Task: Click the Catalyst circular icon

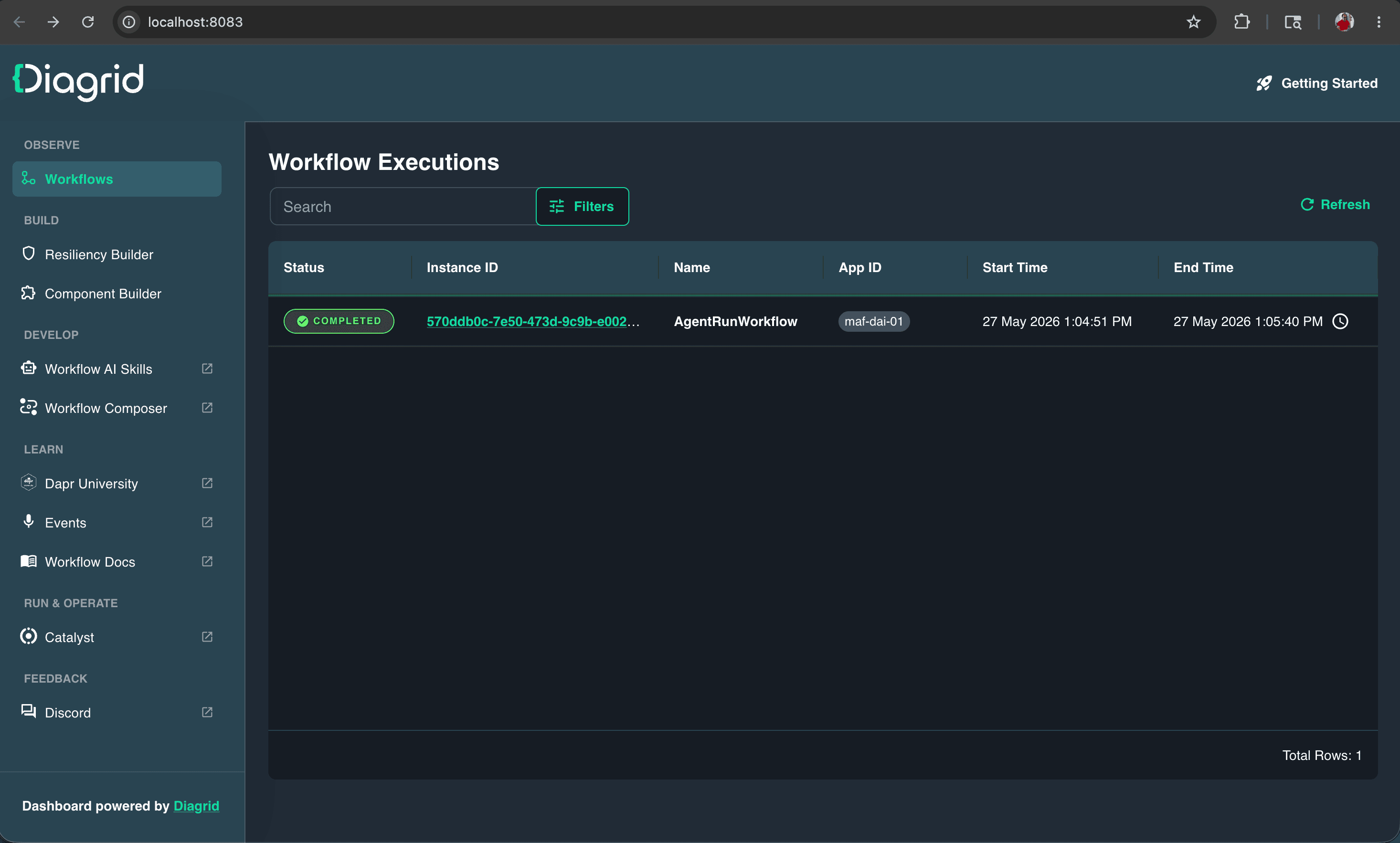Action: coord(28,636)
